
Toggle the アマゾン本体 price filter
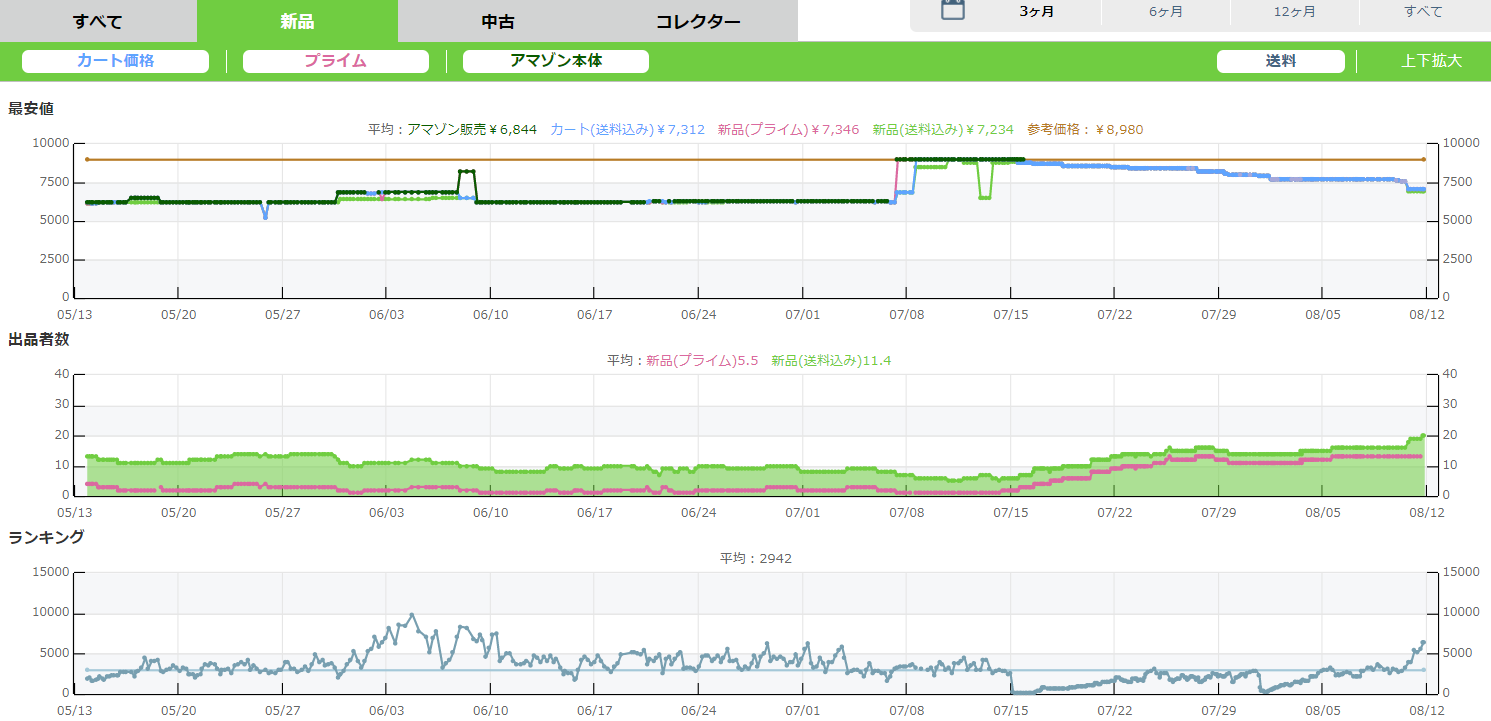[556, 61]
